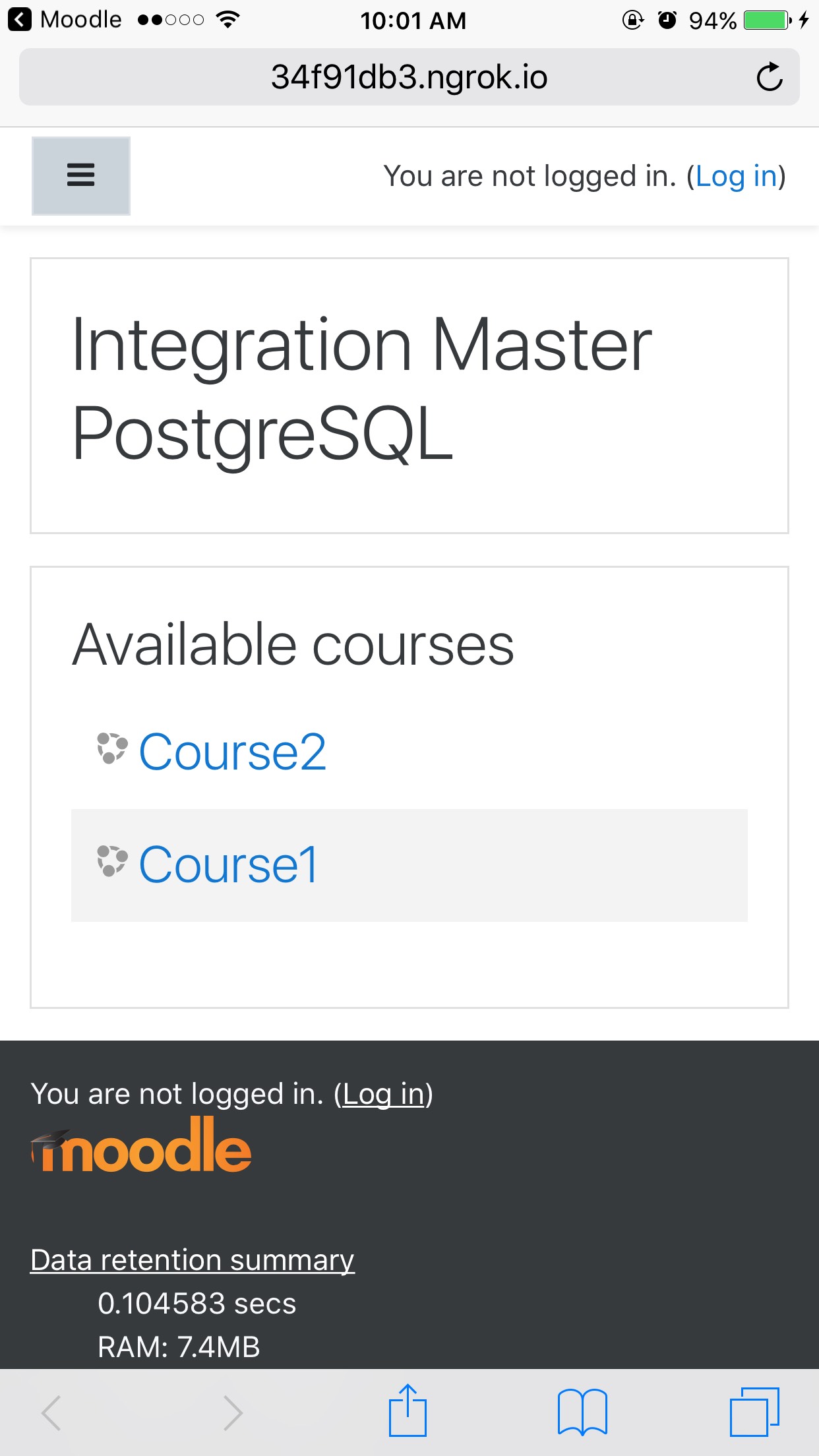Click Log in link in header
This screenshot has height=1456, width=819.
[737, 176]
